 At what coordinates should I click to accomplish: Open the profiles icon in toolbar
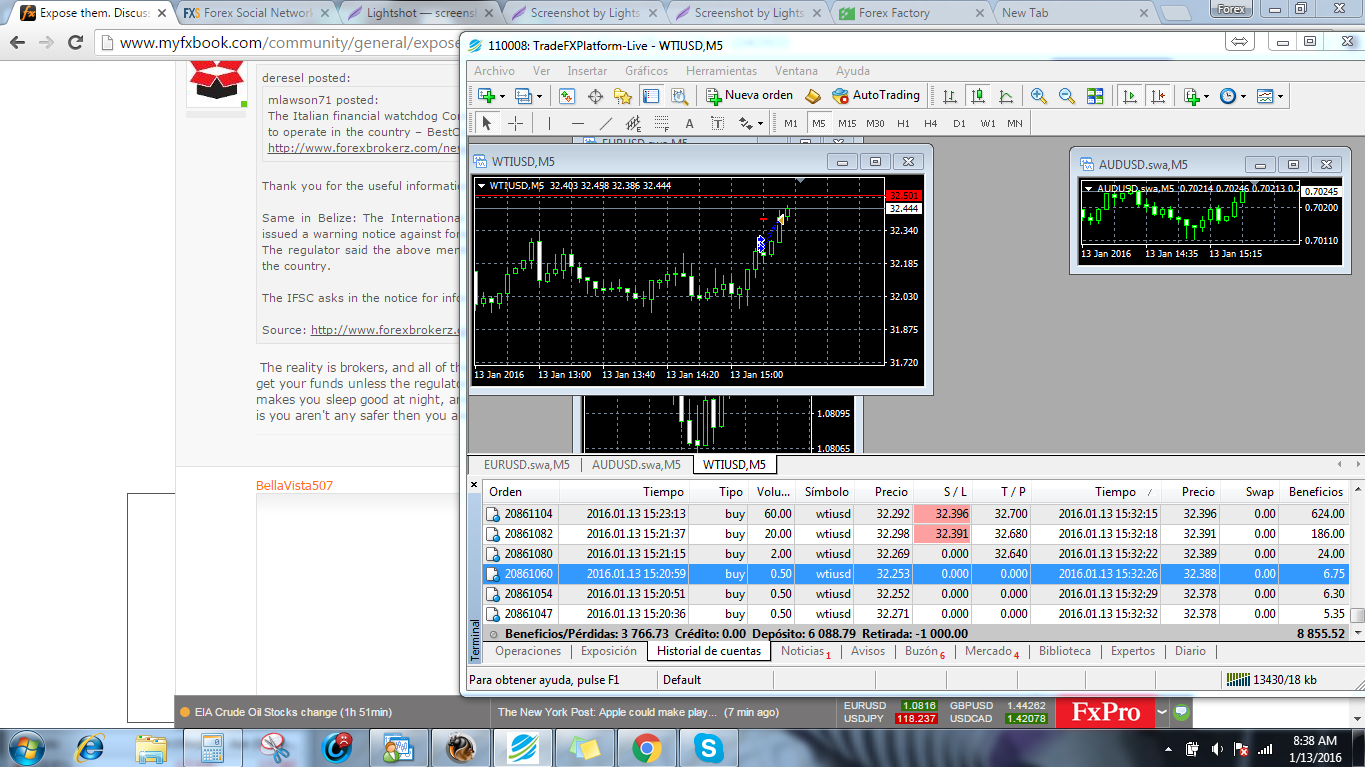click(x=523, y=96)
